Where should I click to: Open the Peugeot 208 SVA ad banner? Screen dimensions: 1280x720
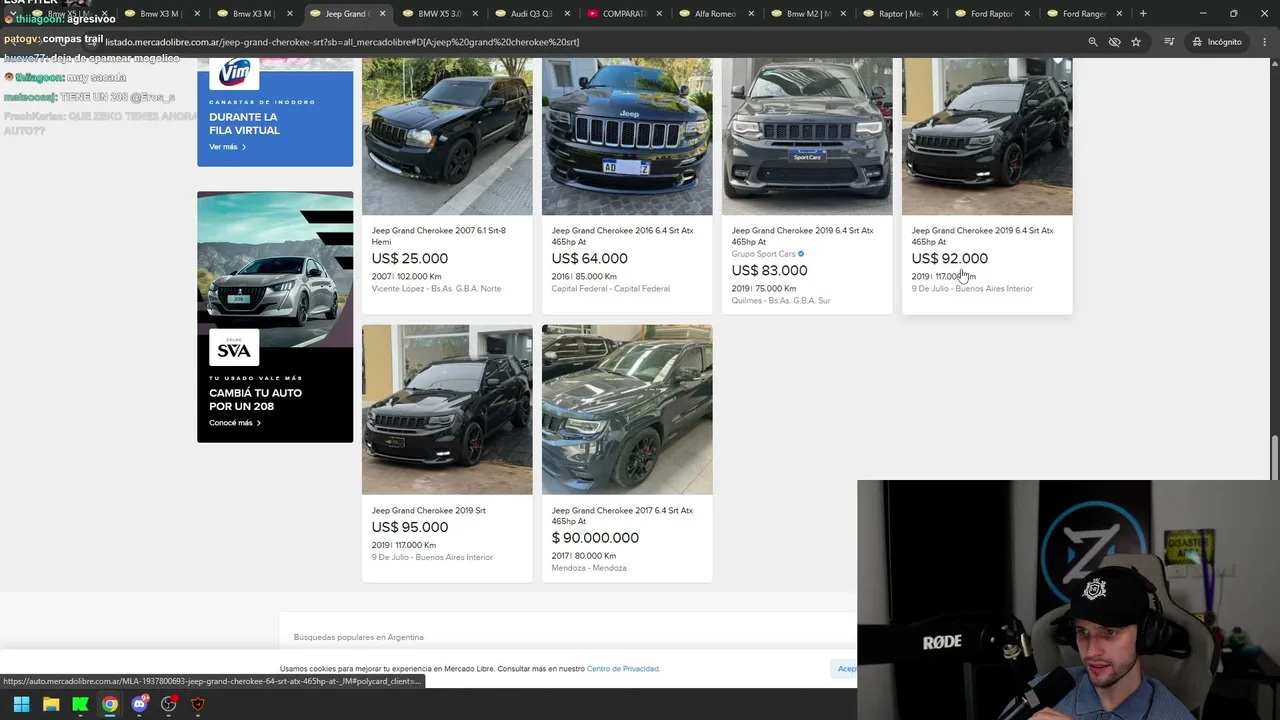pyautogui.click(x=275, y=317)
